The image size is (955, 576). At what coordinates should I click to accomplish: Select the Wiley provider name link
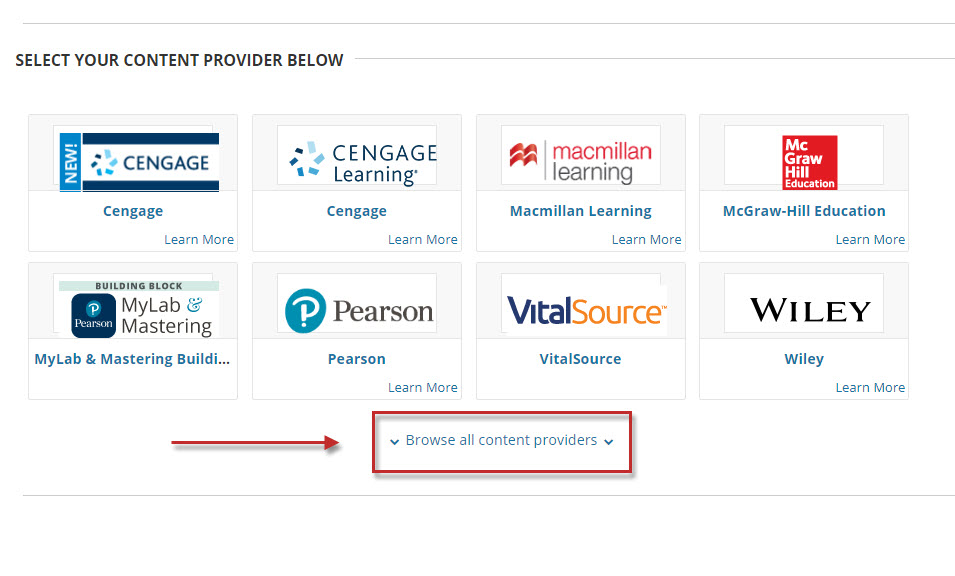(804, 359)
